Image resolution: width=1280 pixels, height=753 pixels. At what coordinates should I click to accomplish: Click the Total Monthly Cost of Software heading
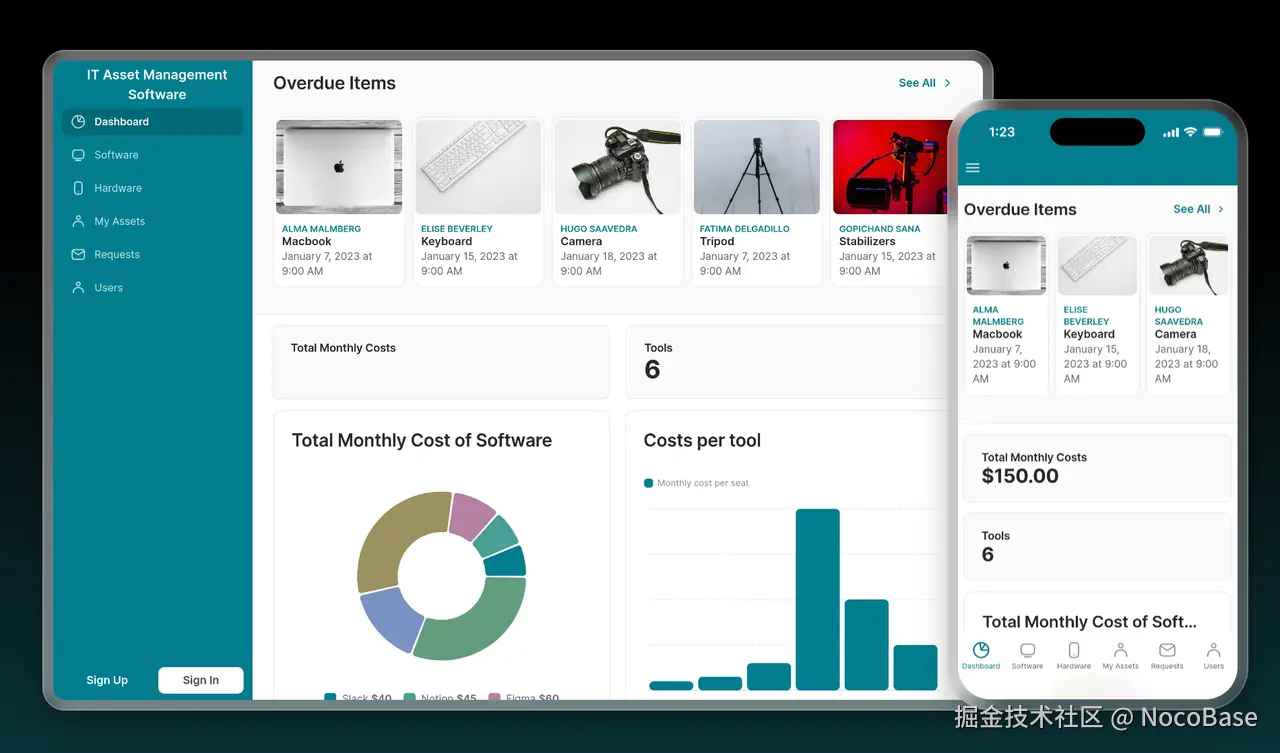pos(422,440)
